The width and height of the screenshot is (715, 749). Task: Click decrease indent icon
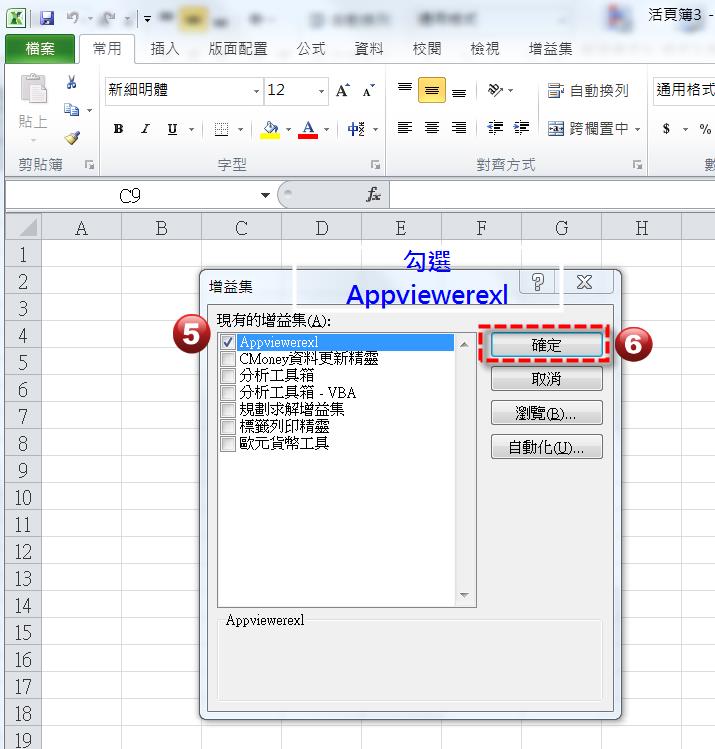click(495, 128)
